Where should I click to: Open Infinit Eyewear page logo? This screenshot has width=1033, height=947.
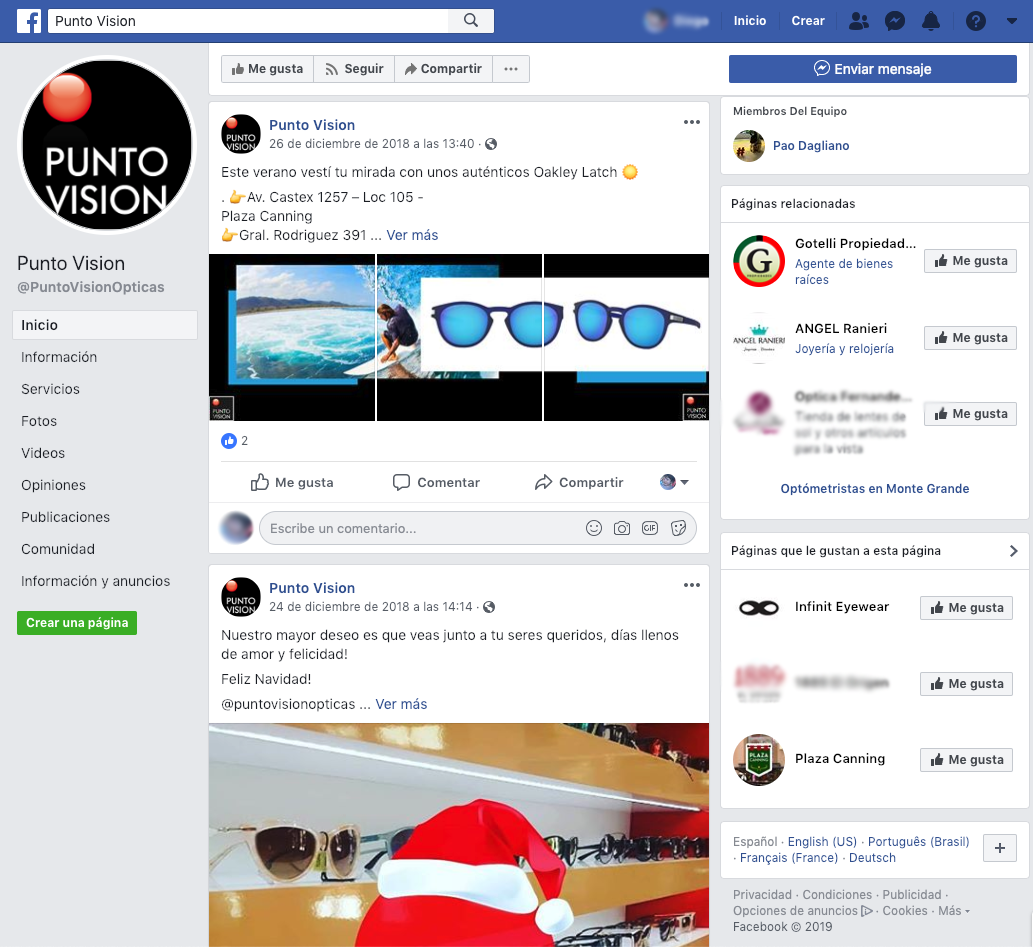759,608
